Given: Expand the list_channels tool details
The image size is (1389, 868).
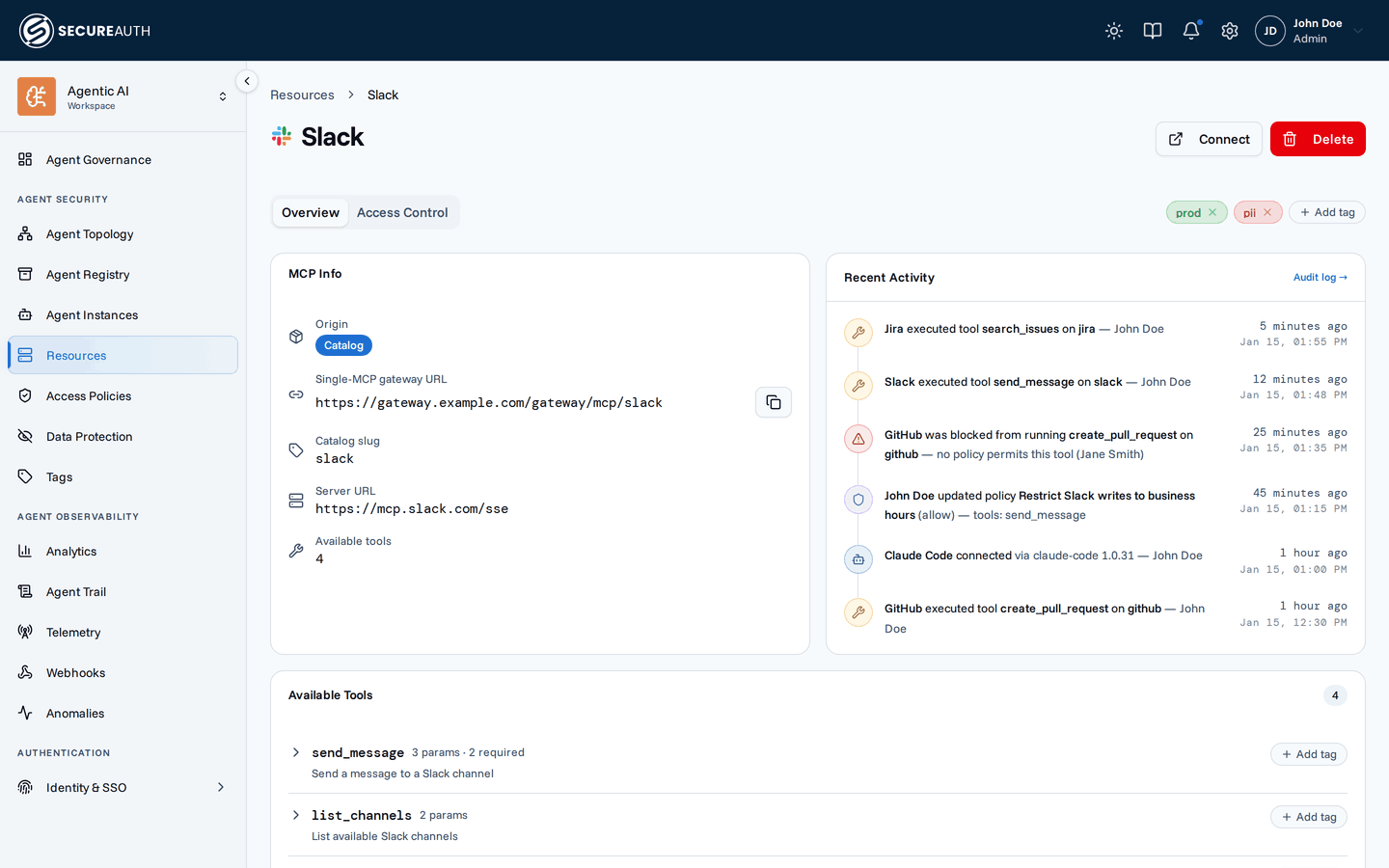Looking at the screenshot, I should click(x=296, y=815).
